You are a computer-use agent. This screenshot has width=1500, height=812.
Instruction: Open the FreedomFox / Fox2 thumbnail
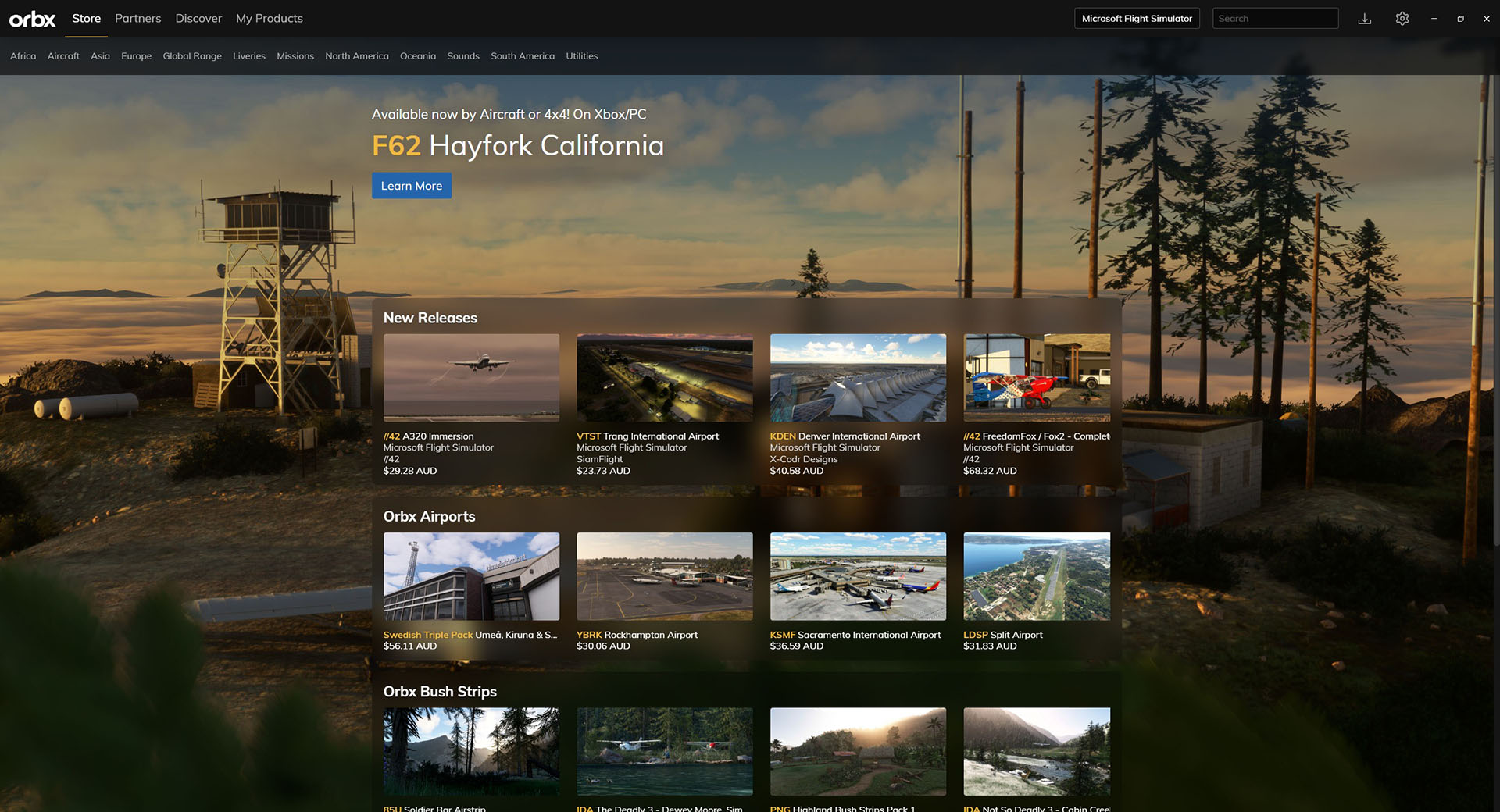pos(1037,378)
